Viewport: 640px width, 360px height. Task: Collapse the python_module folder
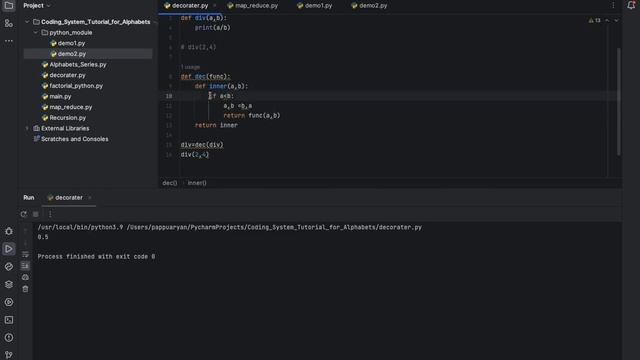point(36,32)
